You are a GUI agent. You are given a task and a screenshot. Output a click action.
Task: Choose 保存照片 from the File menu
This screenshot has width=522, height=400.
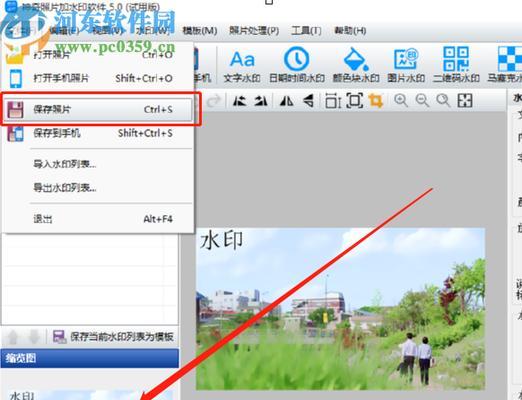(x=99, y=109)
